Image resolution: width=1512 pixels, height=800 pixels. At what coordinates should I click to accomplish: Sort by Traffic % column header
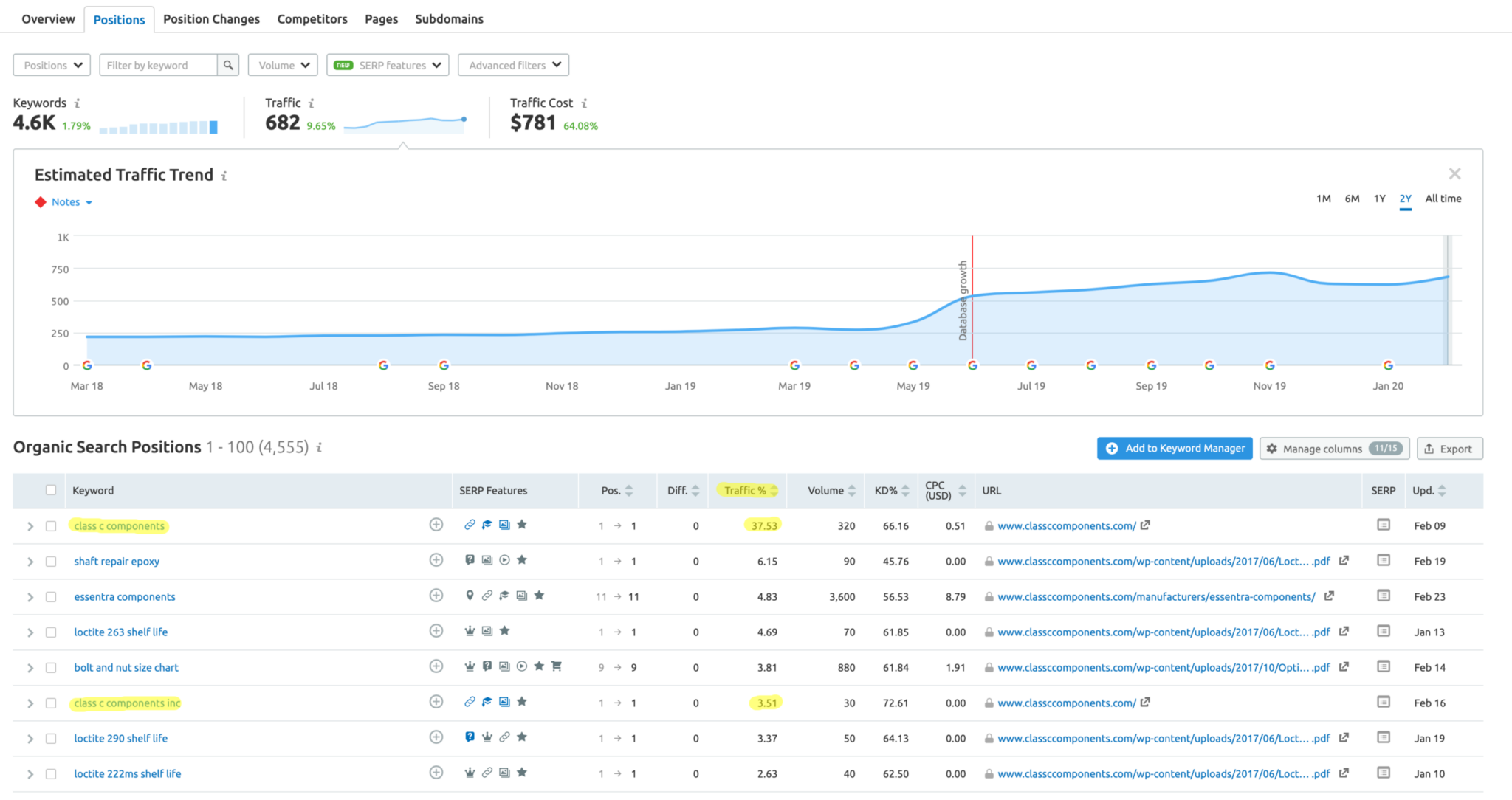[x=747, y=490]
